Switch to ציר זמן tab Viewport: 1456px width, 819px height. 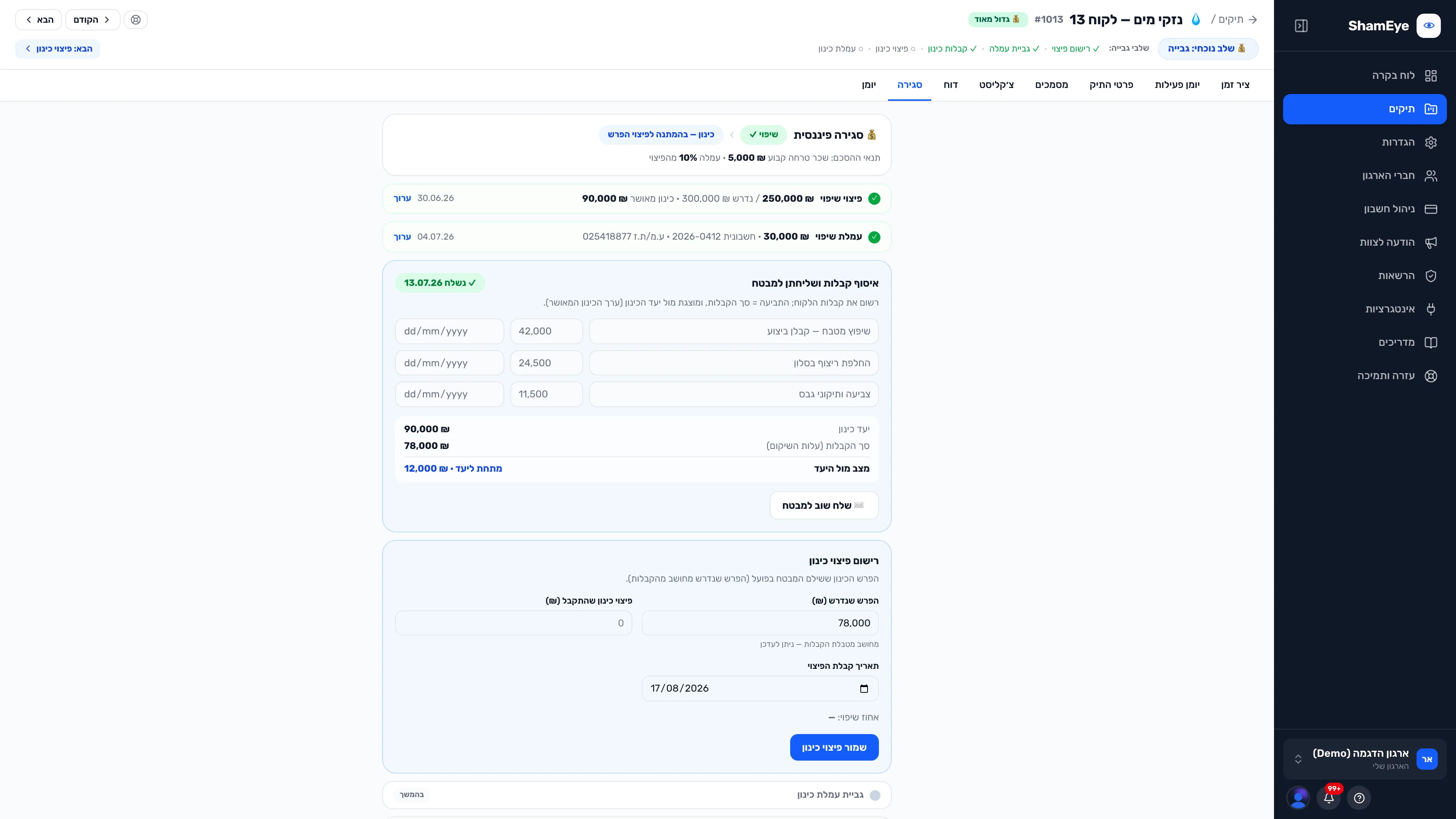tap(1235, 85)
